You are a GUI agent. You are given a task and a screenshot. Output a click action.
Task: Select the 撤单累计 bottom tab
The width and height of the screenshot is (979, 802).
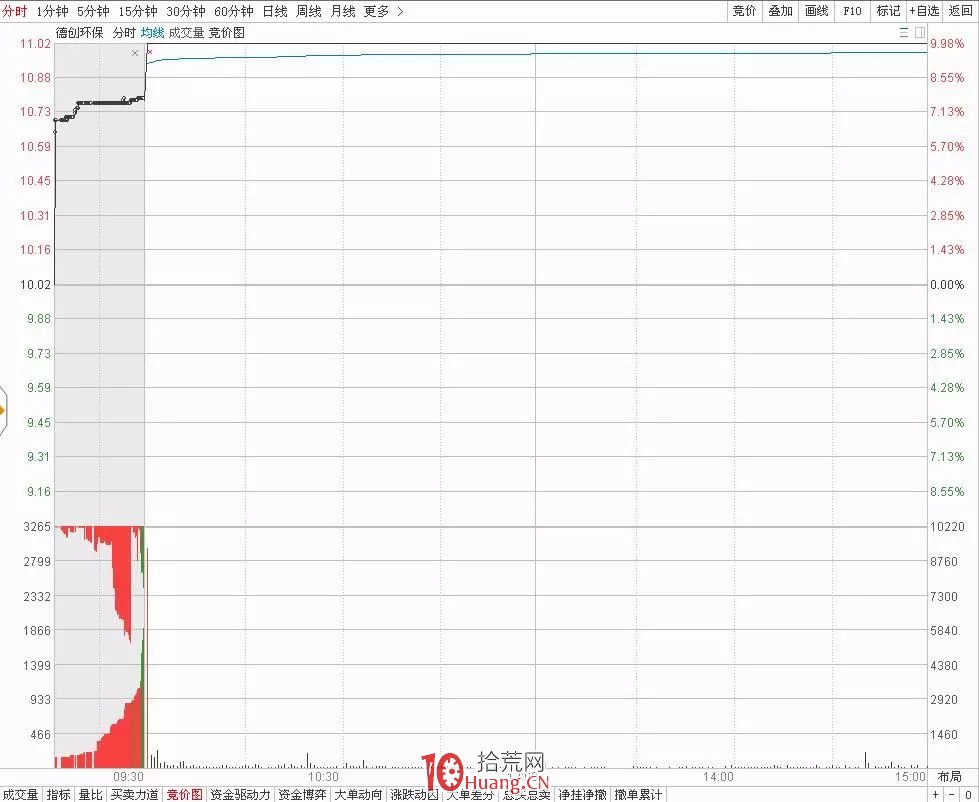[x=638, y=795]
